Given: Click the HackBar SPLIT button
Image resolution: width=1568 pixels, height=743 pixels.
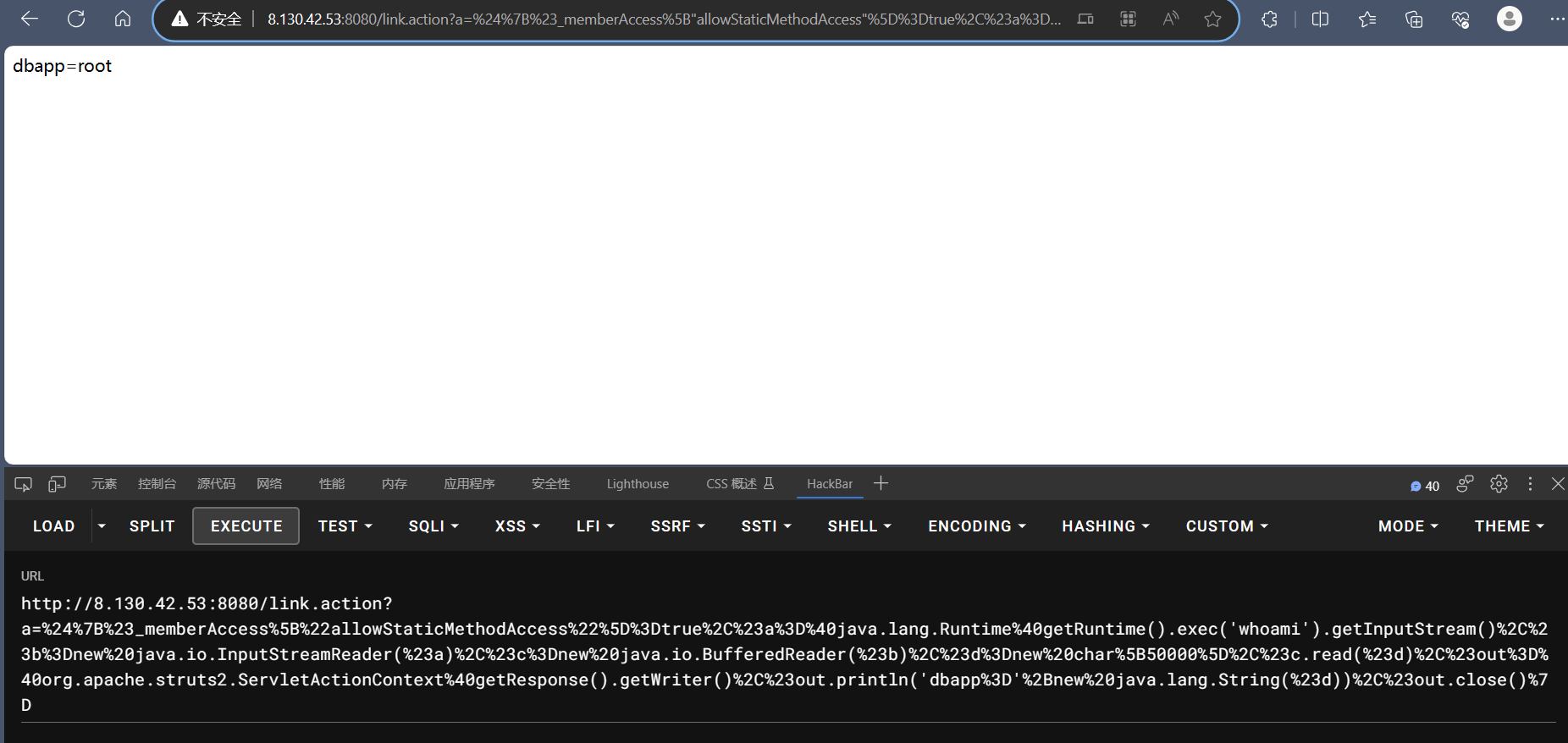Looking at the screenshot, I should (x=152, y=526).
